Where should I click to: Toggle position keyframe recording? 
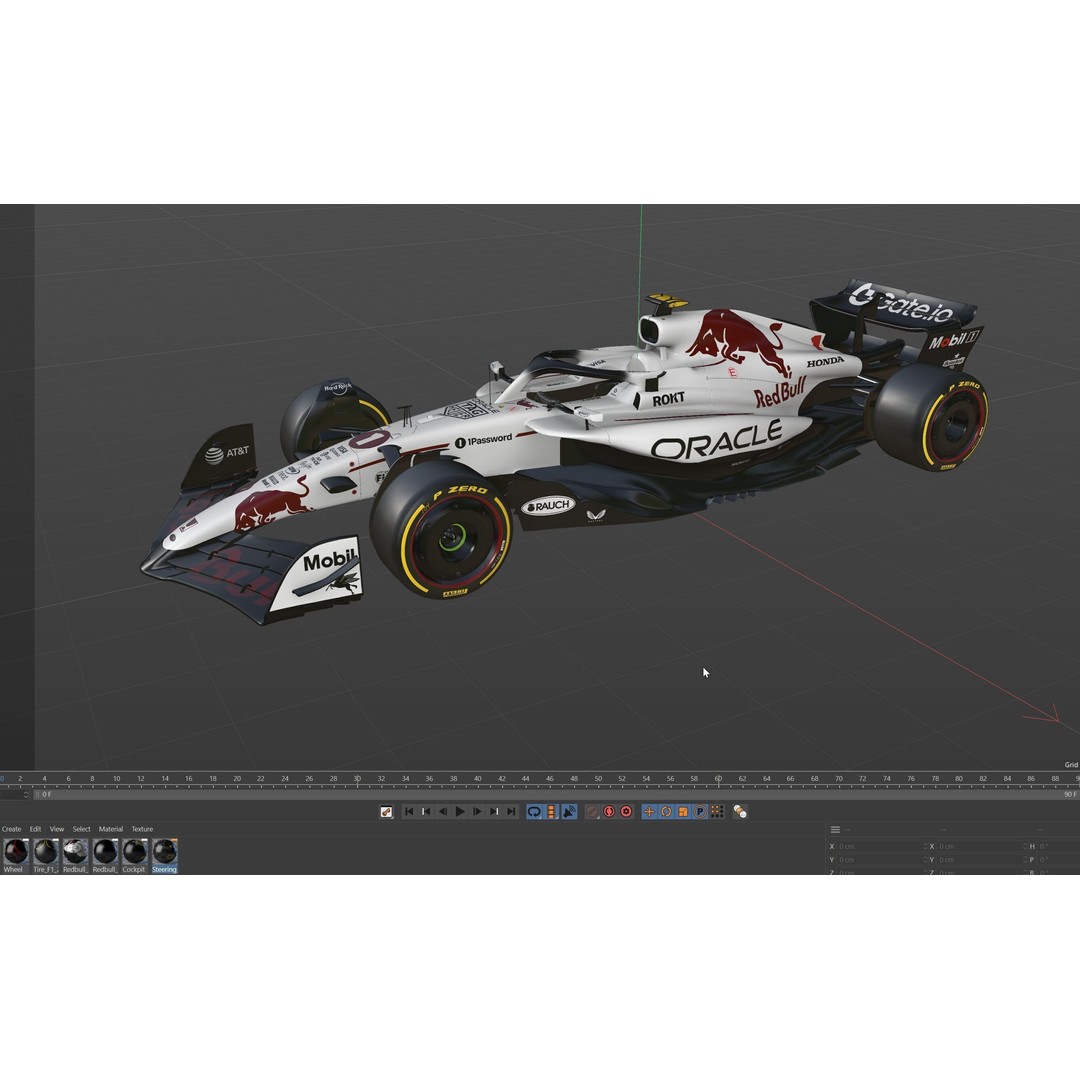(649, 812)
